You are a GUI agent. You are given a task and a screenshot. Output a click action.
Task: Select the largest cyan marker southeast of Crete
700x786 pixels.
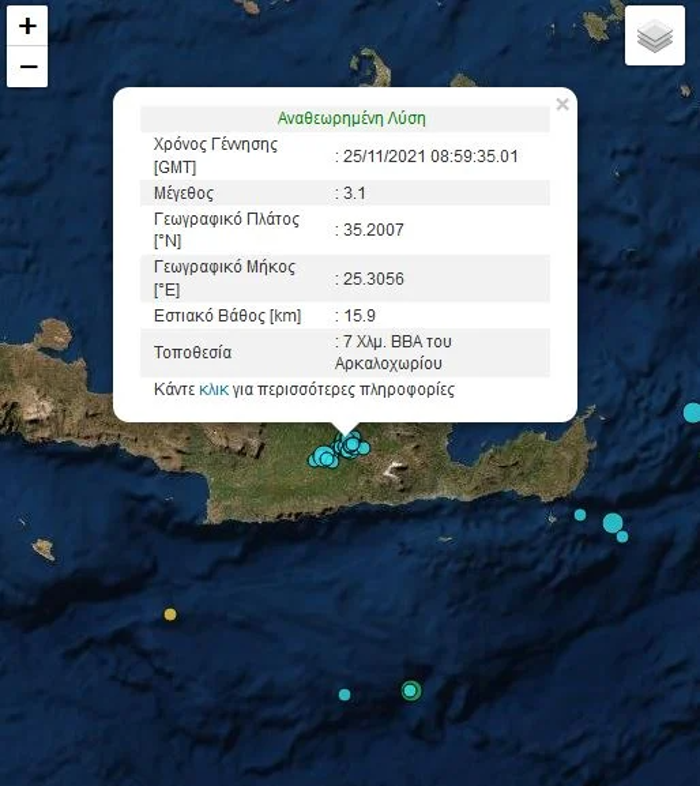coord(612,522)
